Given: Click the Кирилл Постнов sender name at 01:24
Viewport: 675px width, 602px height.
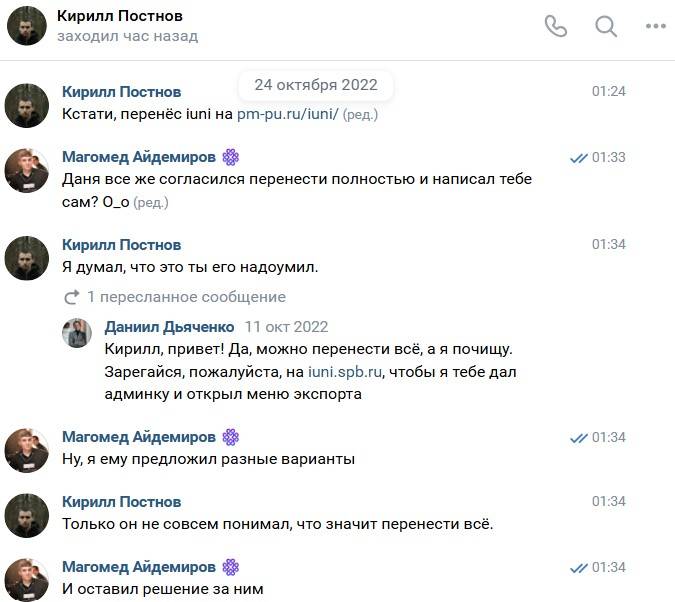Looking at the screenshot, I should point(121,92).
